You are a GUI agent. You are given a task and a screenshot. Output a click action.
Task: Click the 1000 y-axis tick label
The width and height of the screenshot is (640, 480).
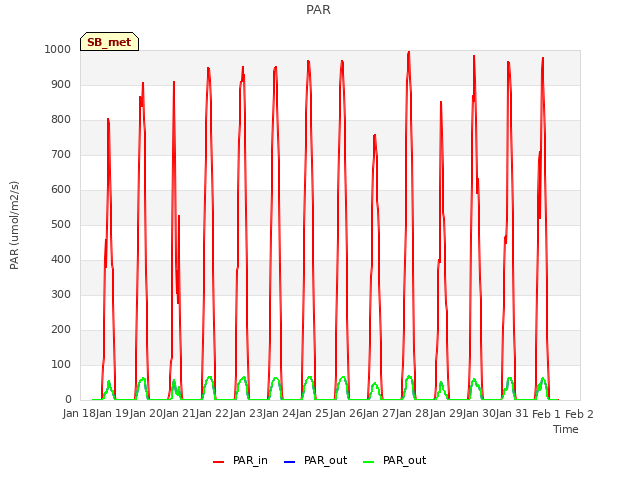[58, 49]
